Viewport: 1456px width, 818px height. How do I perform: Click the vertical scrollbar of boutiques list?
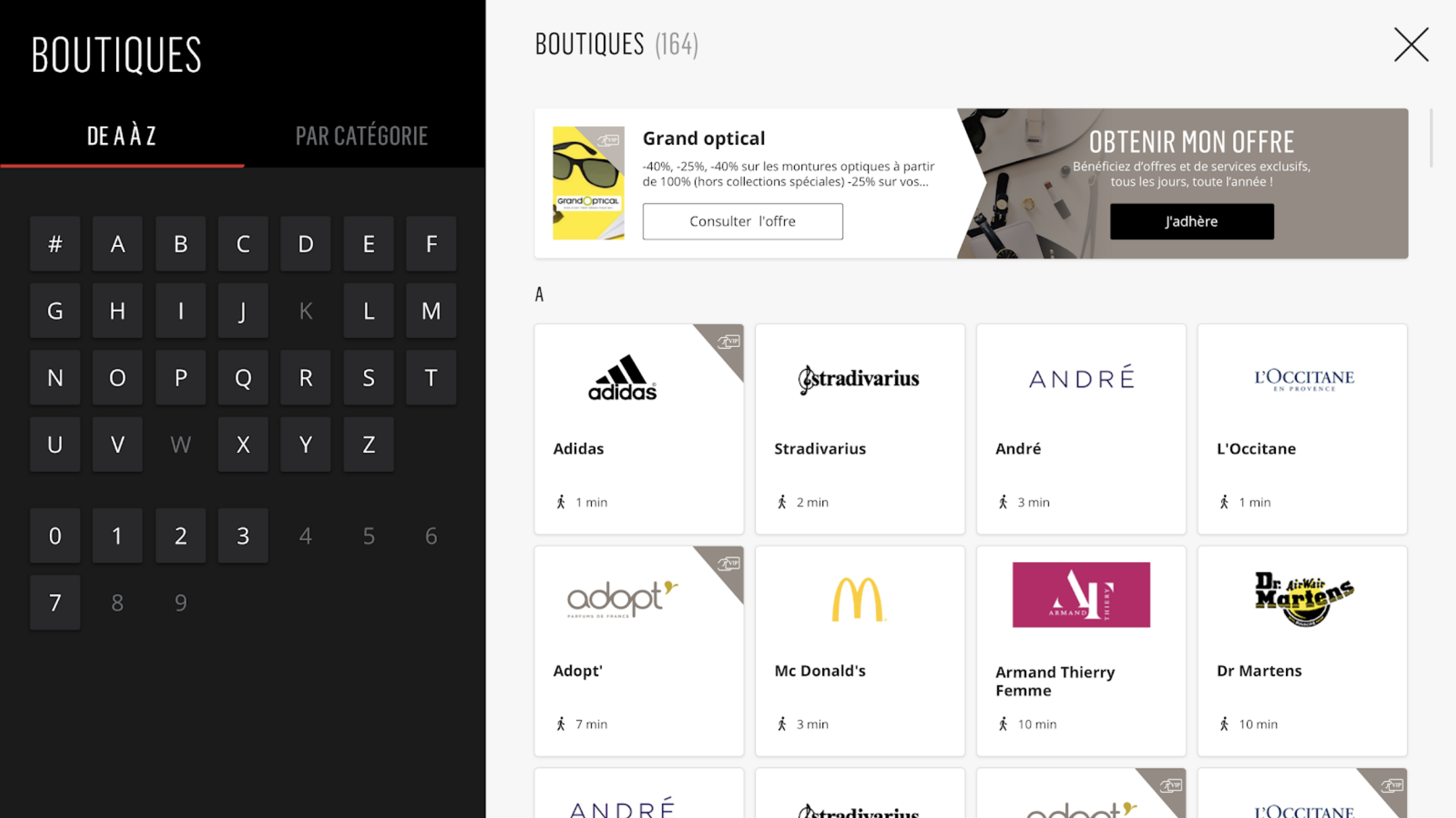pyautogui.click(x=1431, y=138)
